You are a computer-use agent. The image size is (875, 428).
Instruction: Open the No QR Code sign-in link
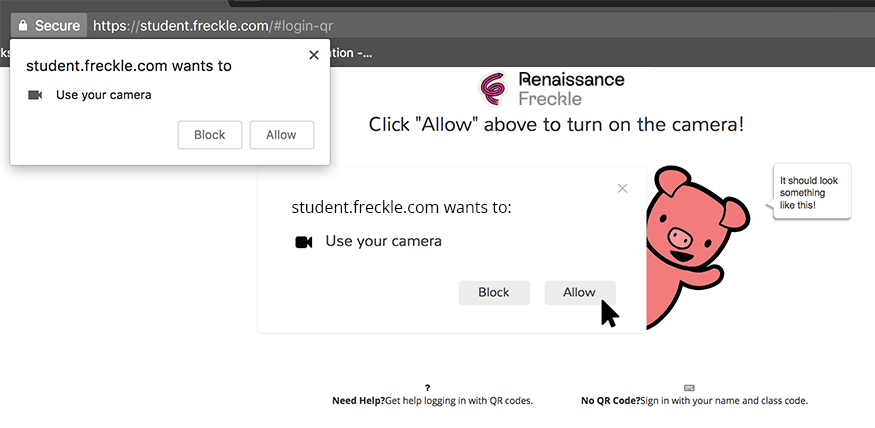pos(694,401)
